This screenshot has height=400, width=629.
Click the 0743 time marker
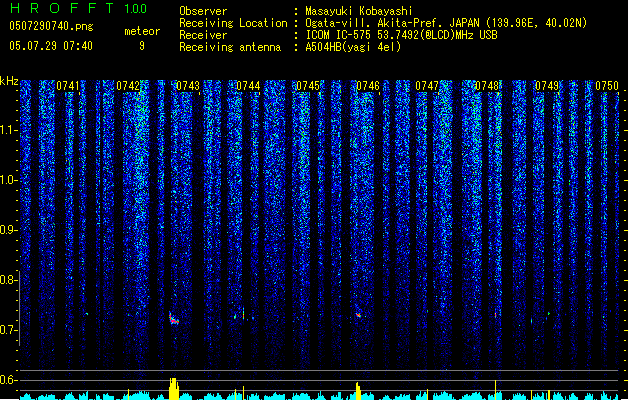click(188, 86)
